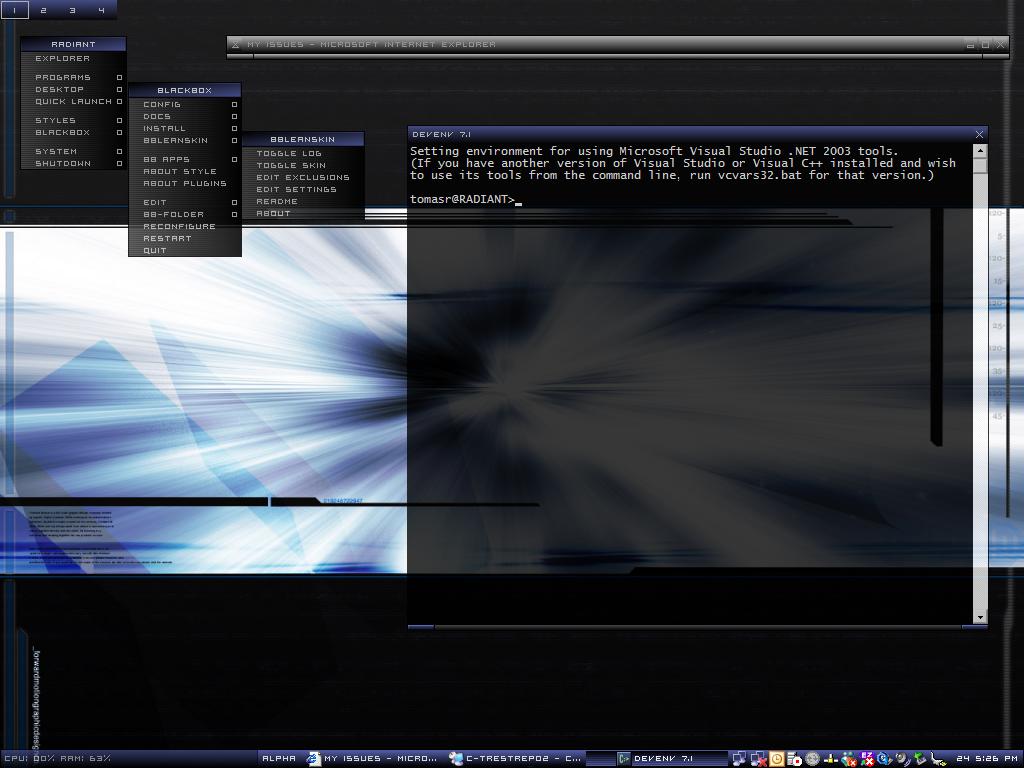
Task: Choose About Style in the Blackbox menu
Action: coord(185,172)
